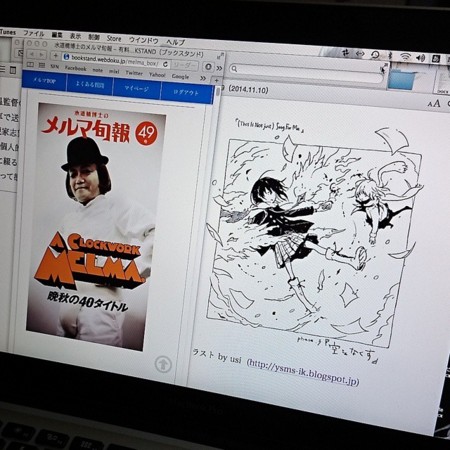Toggle Safari window full screen arrows
The image size is (450, 450).
coord(220,56)
